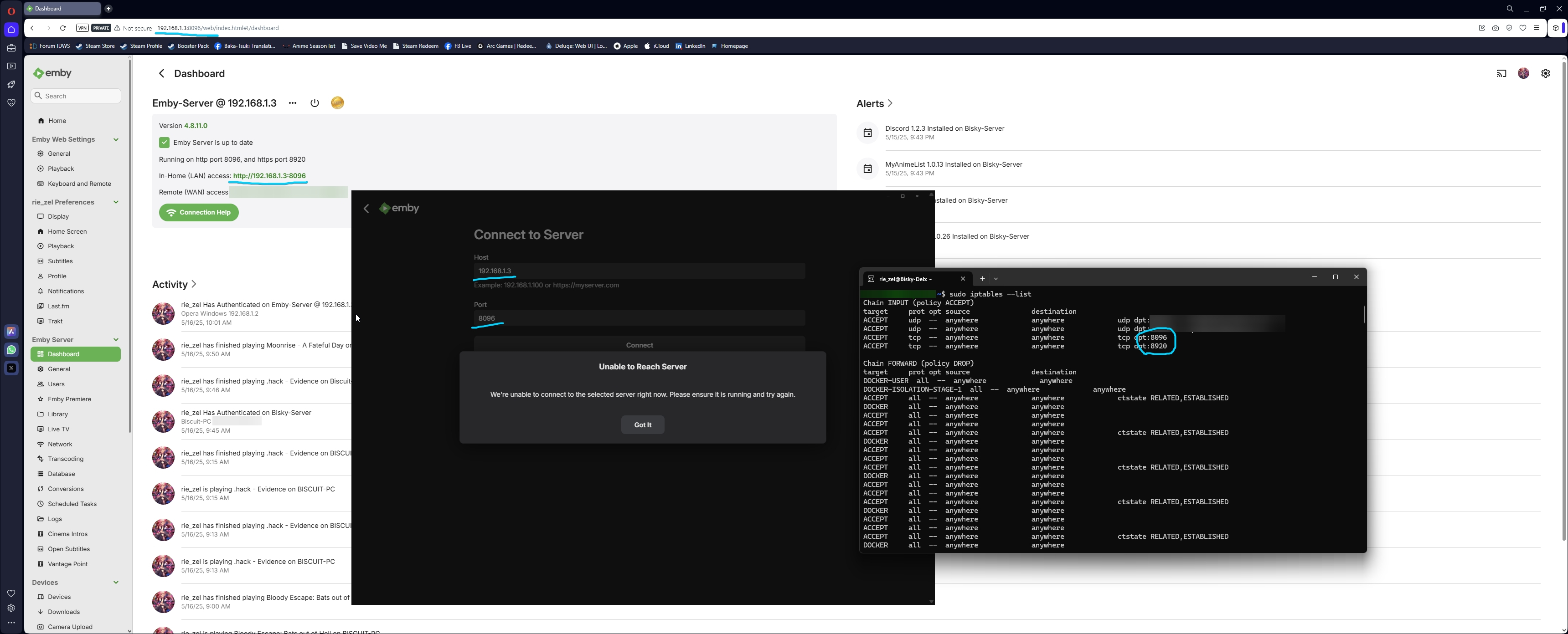Expand Alerts section chevron

pos(890,103)
